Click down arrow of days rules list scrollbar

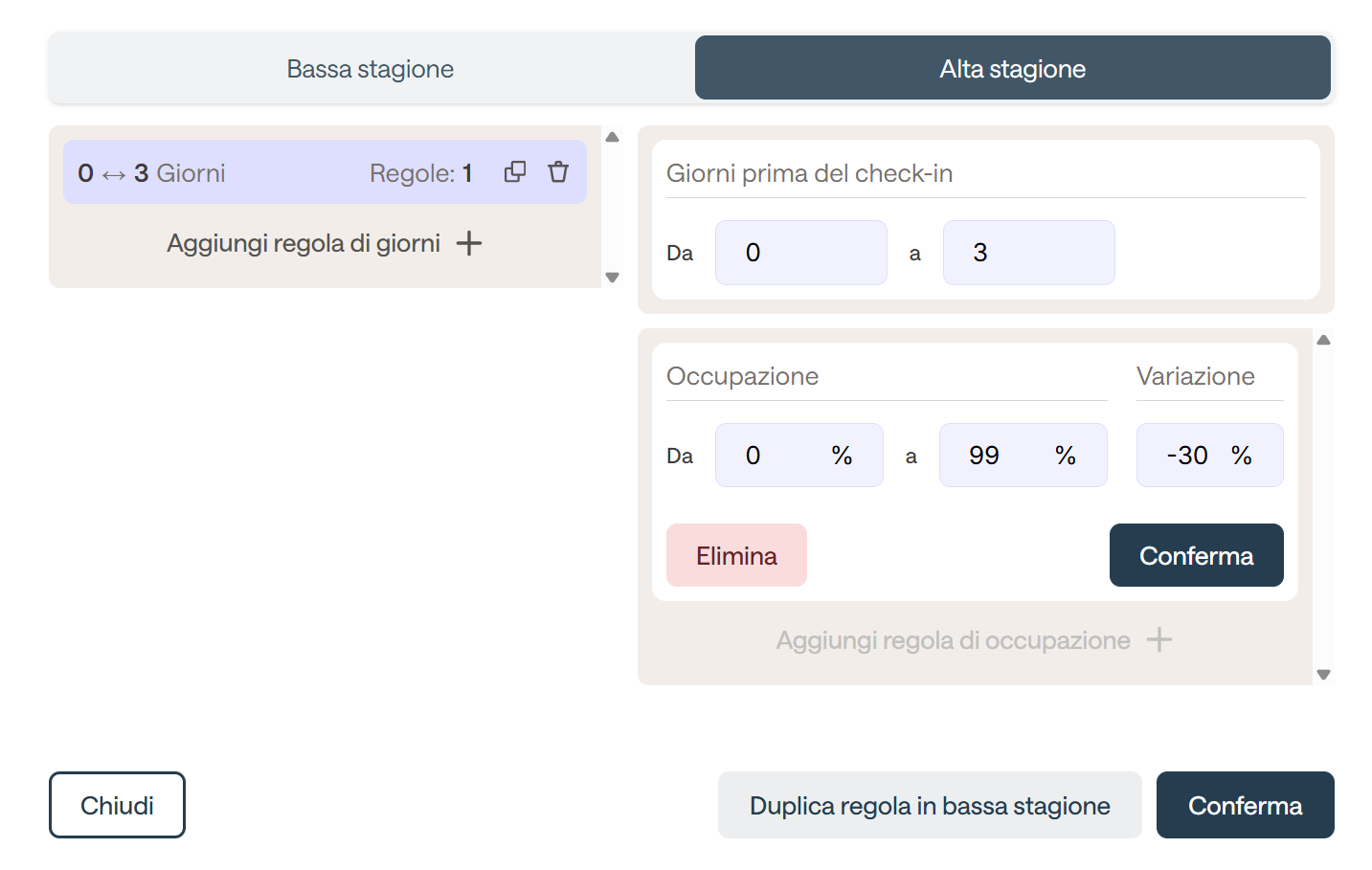pyautogui.click(x=613, y=278)
